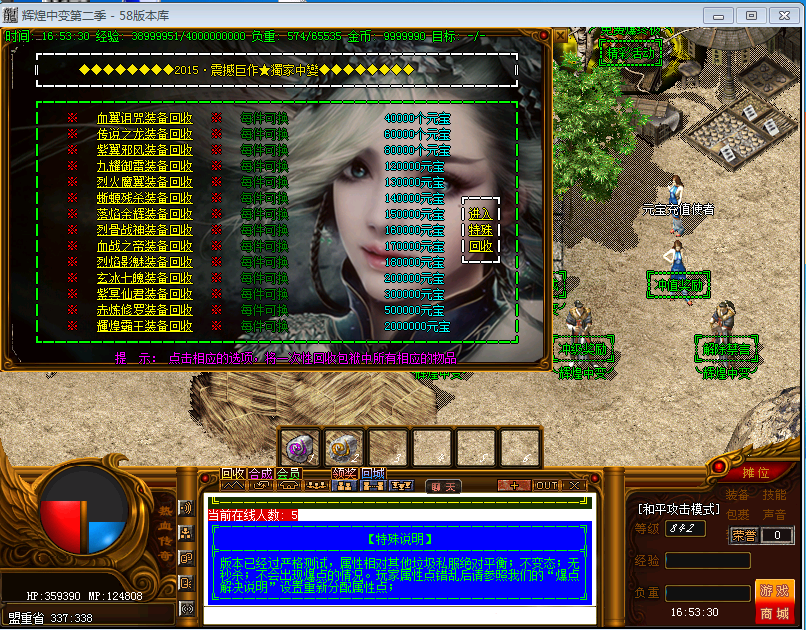This screenshot has width=806, height=630.
Task: Click the chat input field at bottom
Action: pyautogui.click(x=398, y=617)
